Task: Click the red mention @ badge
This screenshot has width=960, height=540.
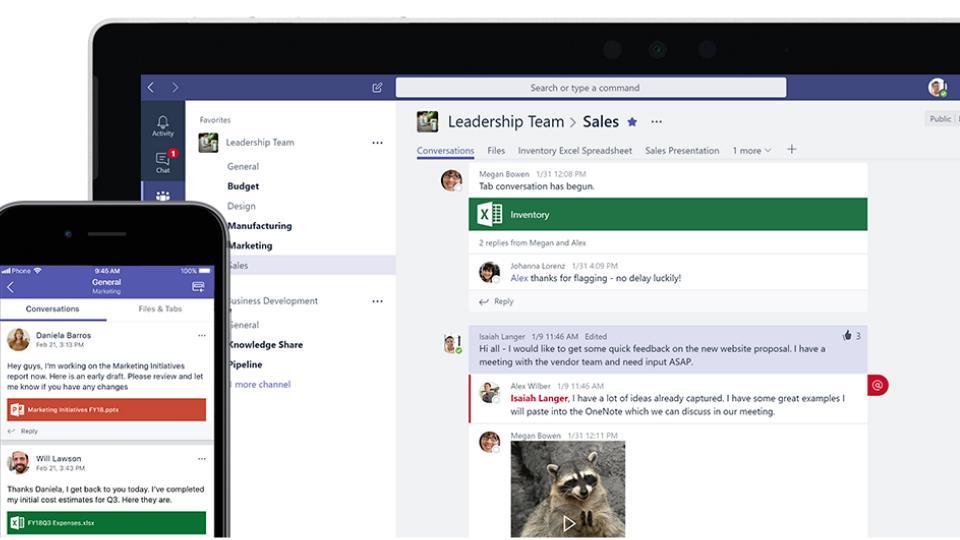Action: tap(877, 385)
